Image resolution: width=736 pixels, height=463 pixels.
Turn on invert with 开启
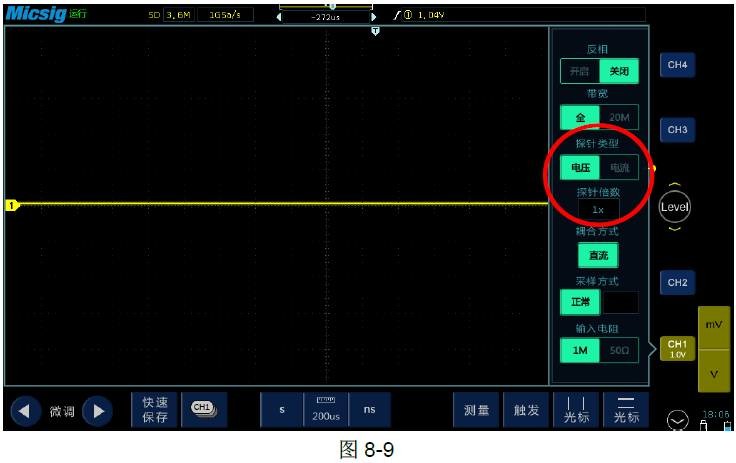click(x=579, y=72)
